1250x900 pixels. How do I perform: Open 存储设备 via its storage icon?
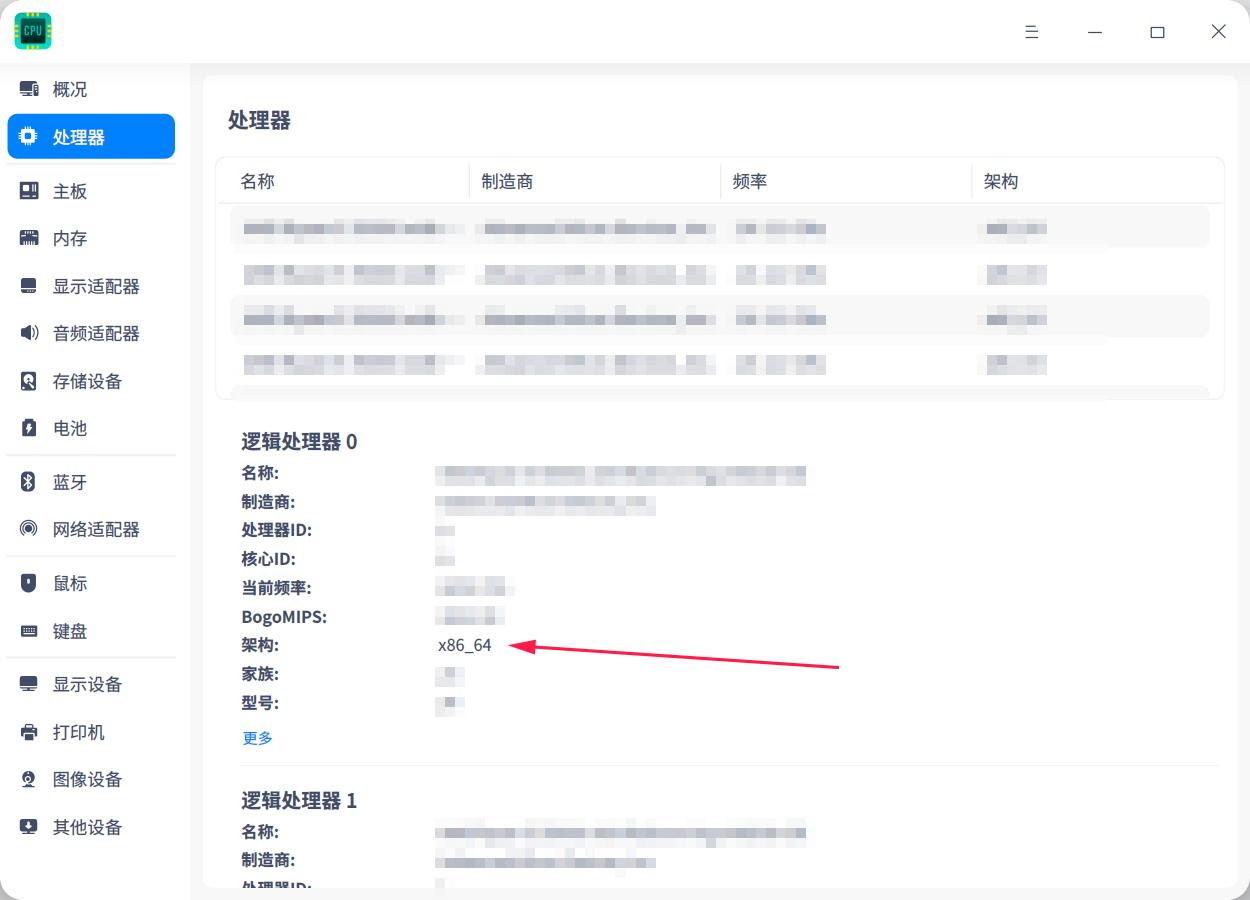click(x=28, y=381)
